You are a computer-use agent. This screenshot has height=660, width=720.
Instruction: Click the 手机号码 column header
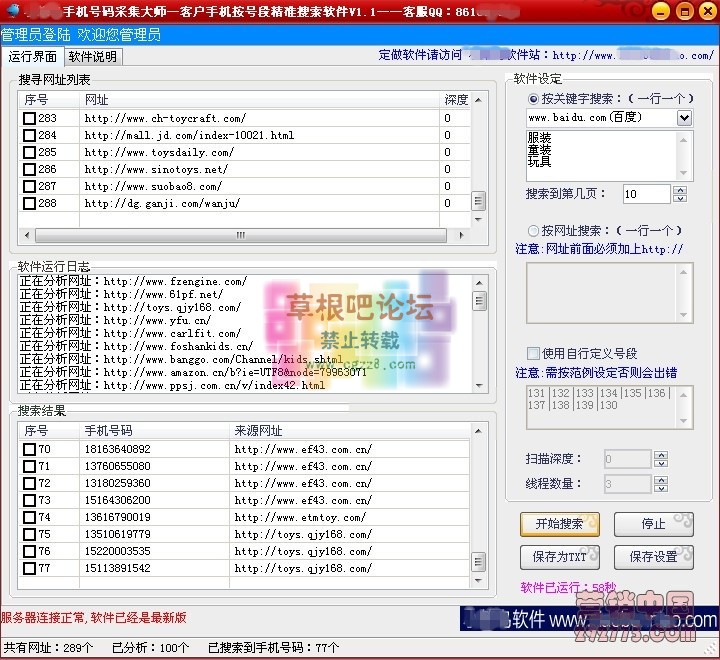click(x=154, y=431)
